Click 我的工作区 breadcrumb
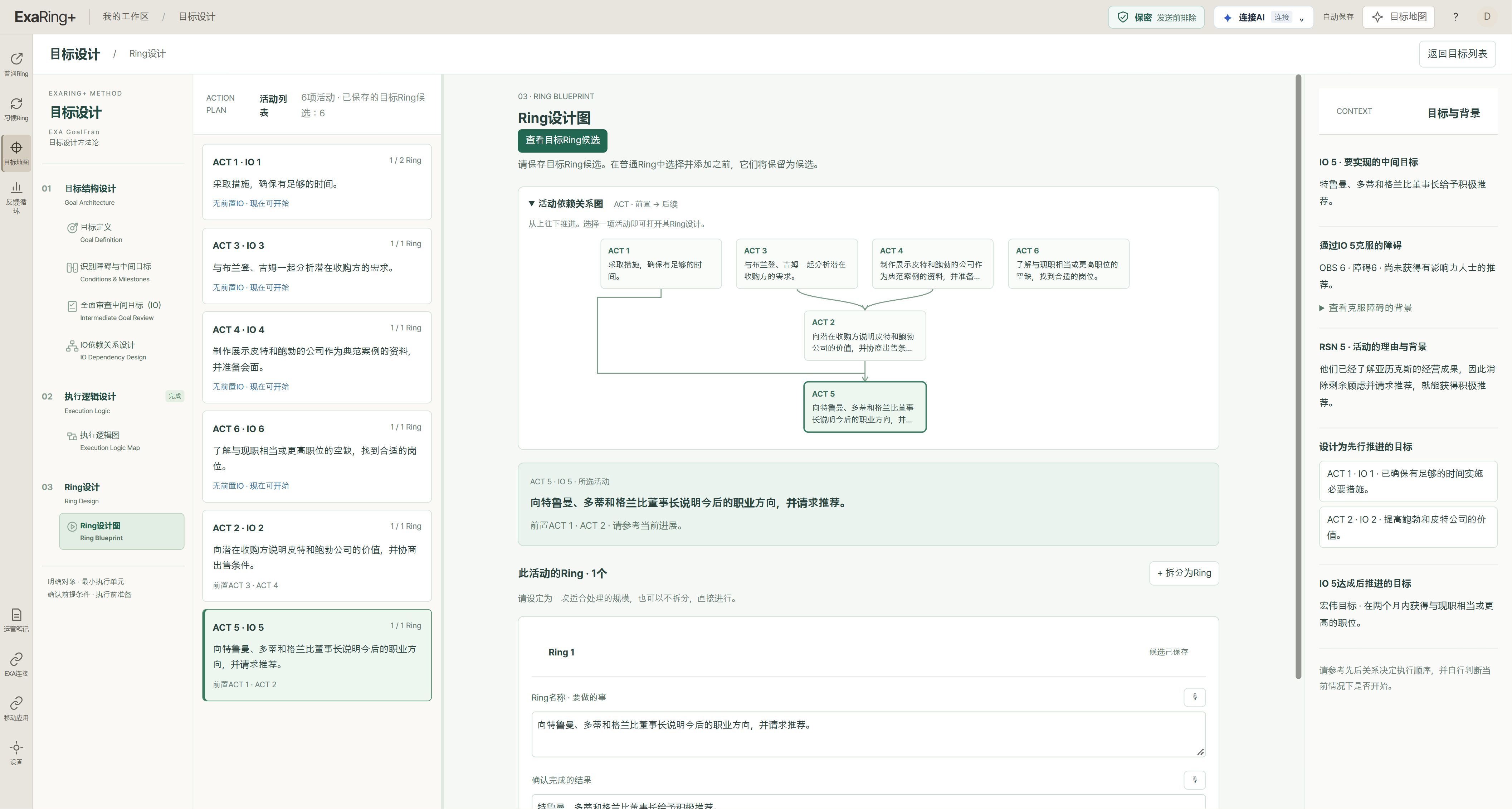This screenshot has width=1512, height=809. tap(126, 16)
